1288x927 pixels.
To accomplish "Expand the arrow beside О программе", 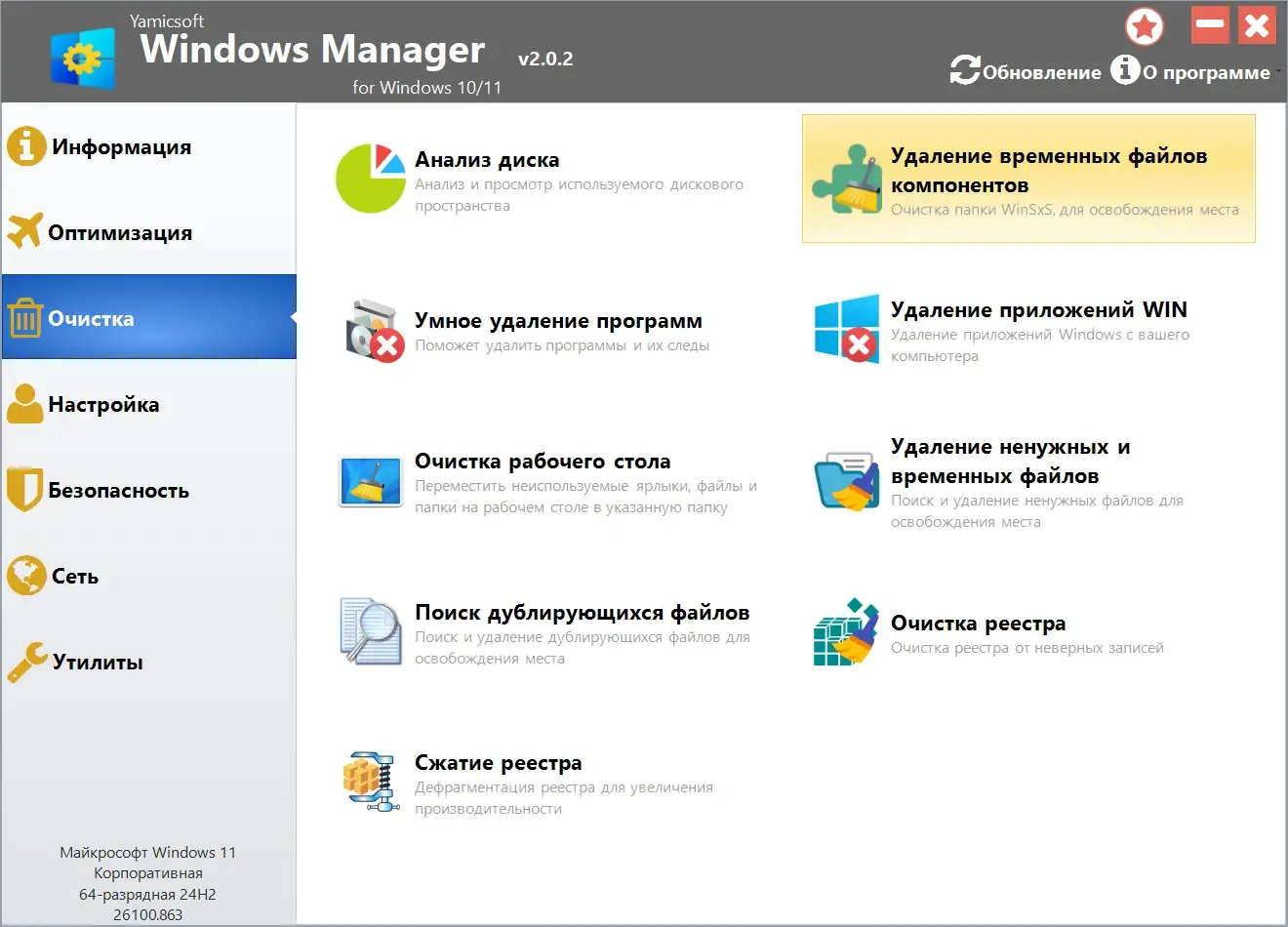I will tap(1278, 71).
